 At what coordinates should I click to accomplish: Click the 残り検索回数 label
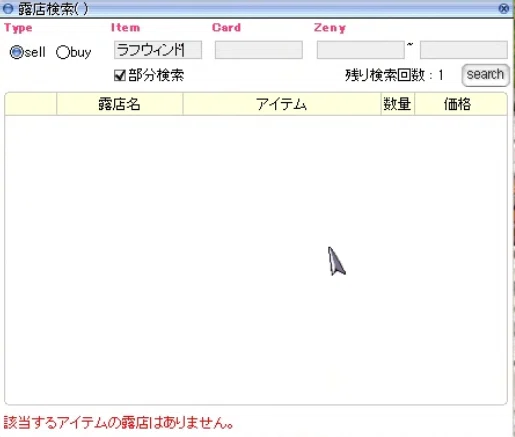tap(394, 75)
